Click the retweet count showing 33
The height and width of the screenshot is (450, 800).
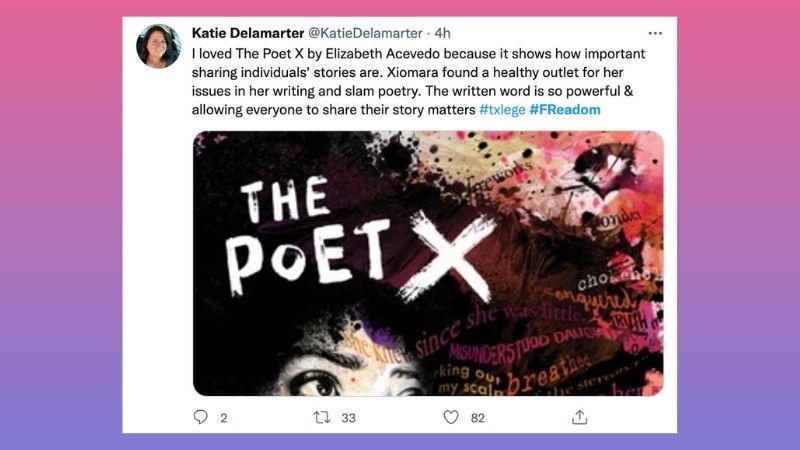point(348,418)
